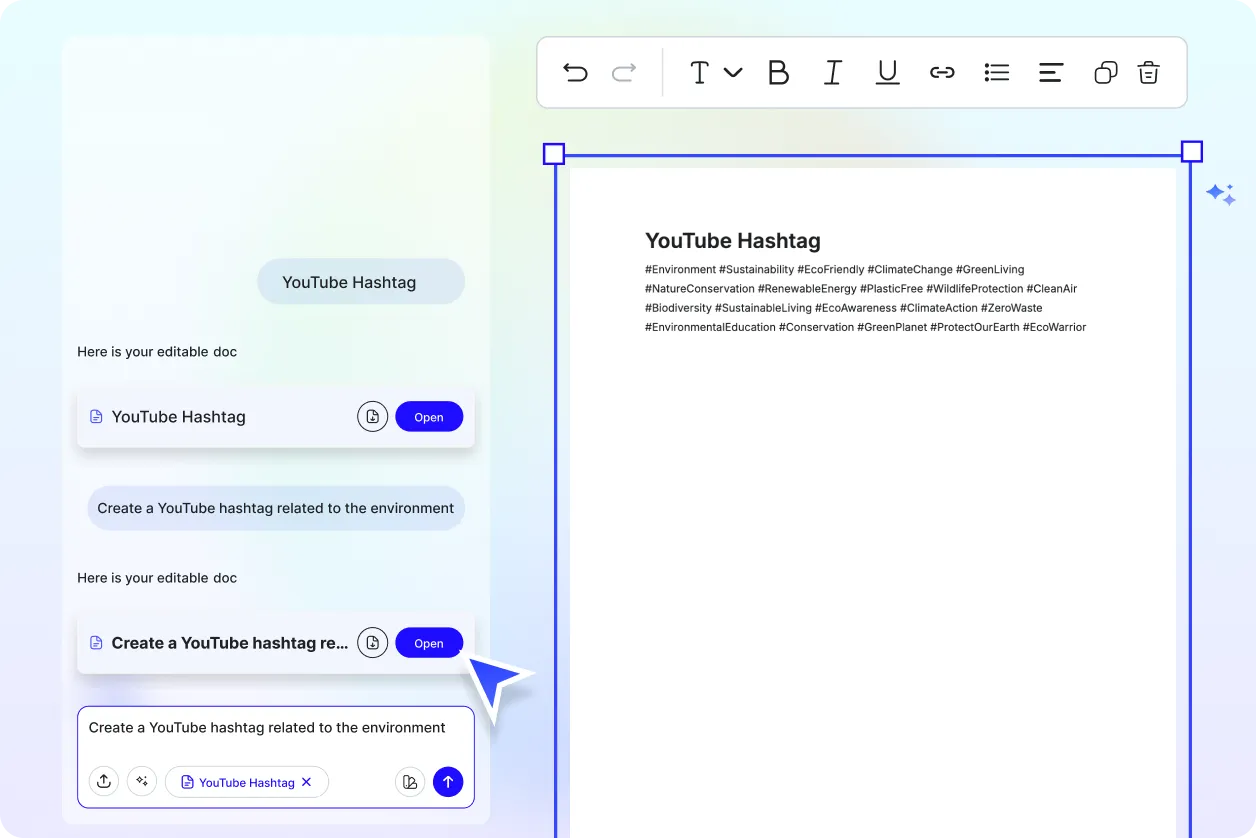1256x838 pixels.
Task: Remove the 'YouTube Hashtag' attachment chip
Action: coord(307,782)
